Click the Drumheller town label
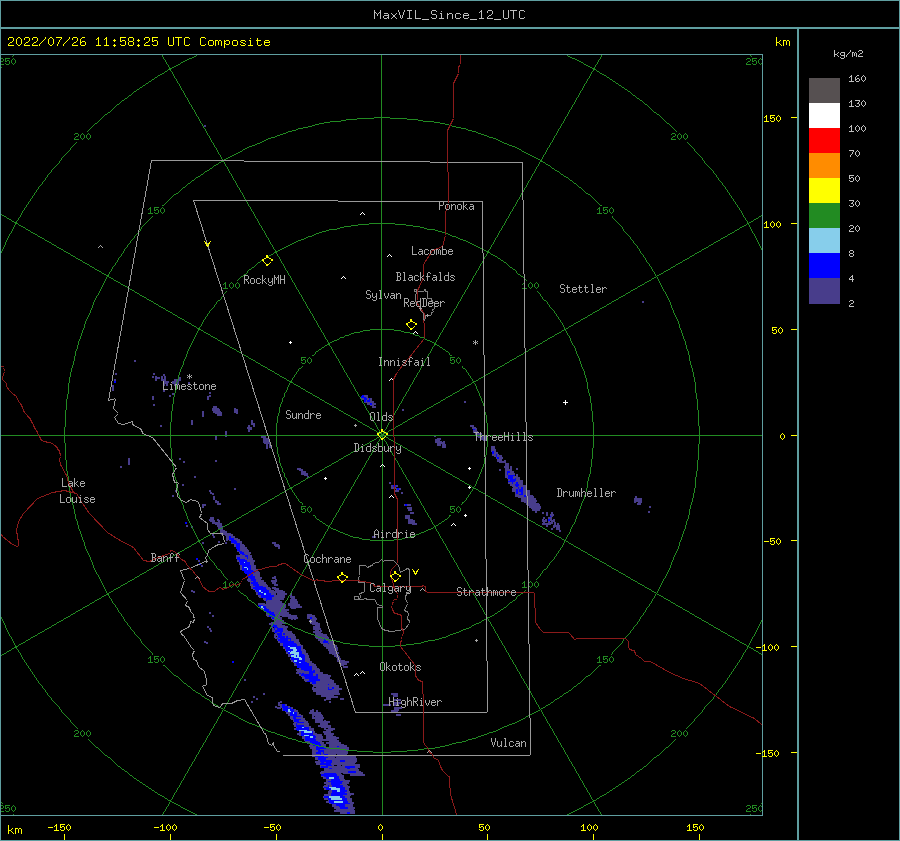 click(586, 493)
